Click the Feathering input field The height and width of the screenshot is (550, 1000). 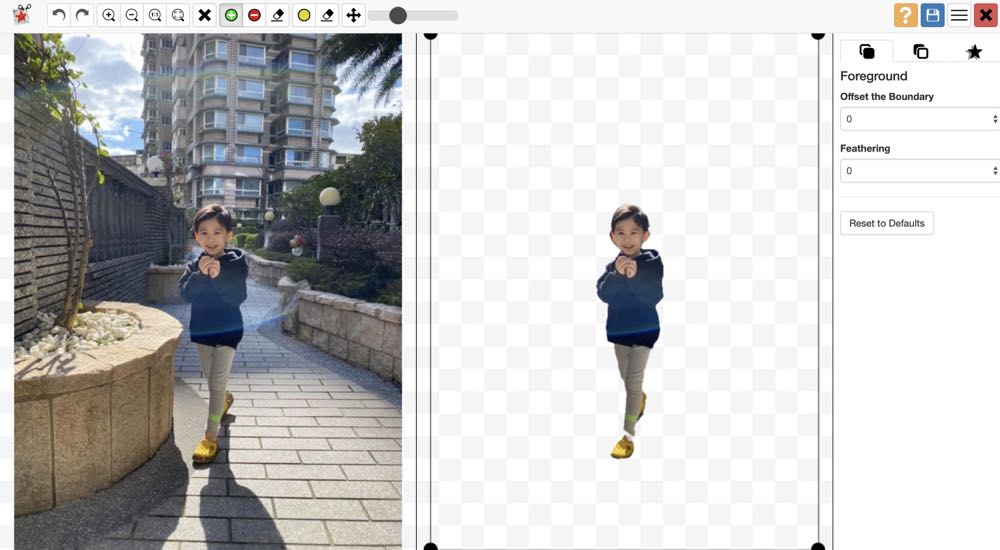(917, 170)
